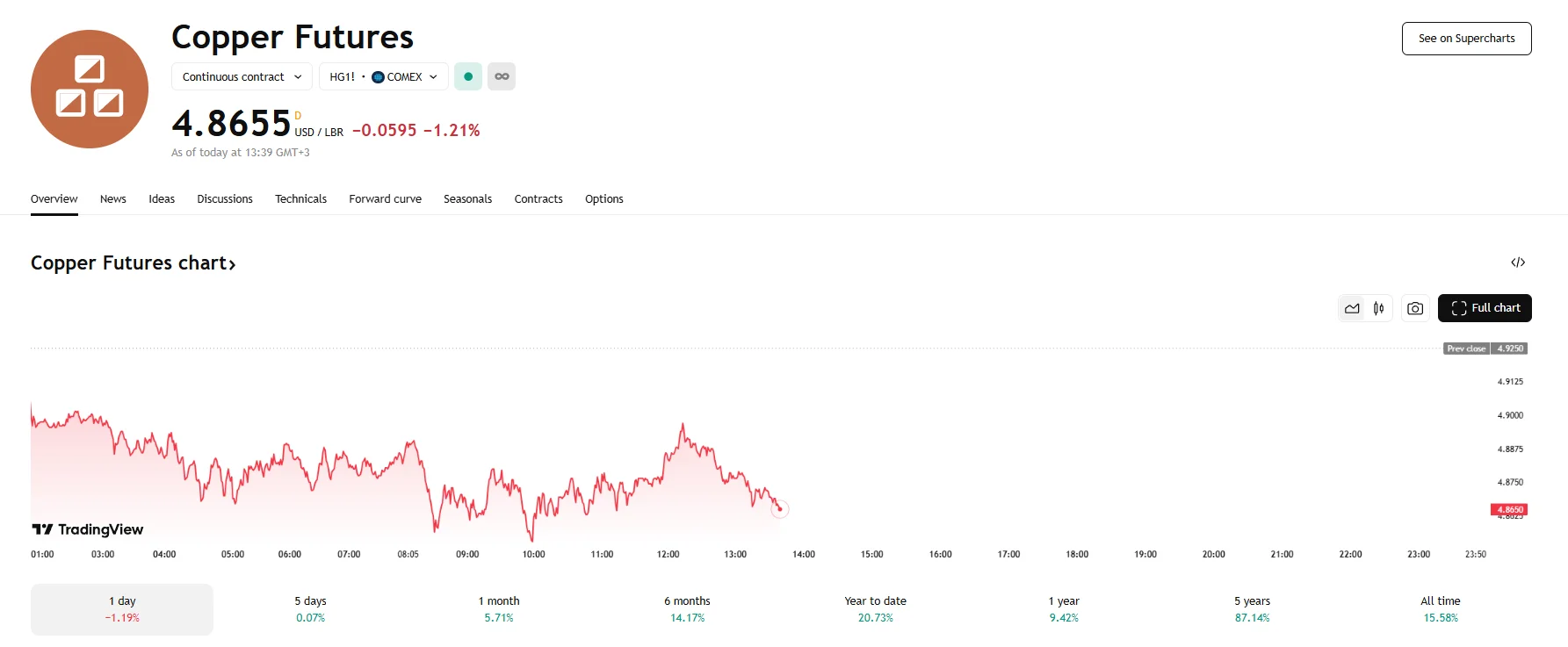Open the Forward curve tab
Viewport: 1568px width, 647px height.
(385, 199)
